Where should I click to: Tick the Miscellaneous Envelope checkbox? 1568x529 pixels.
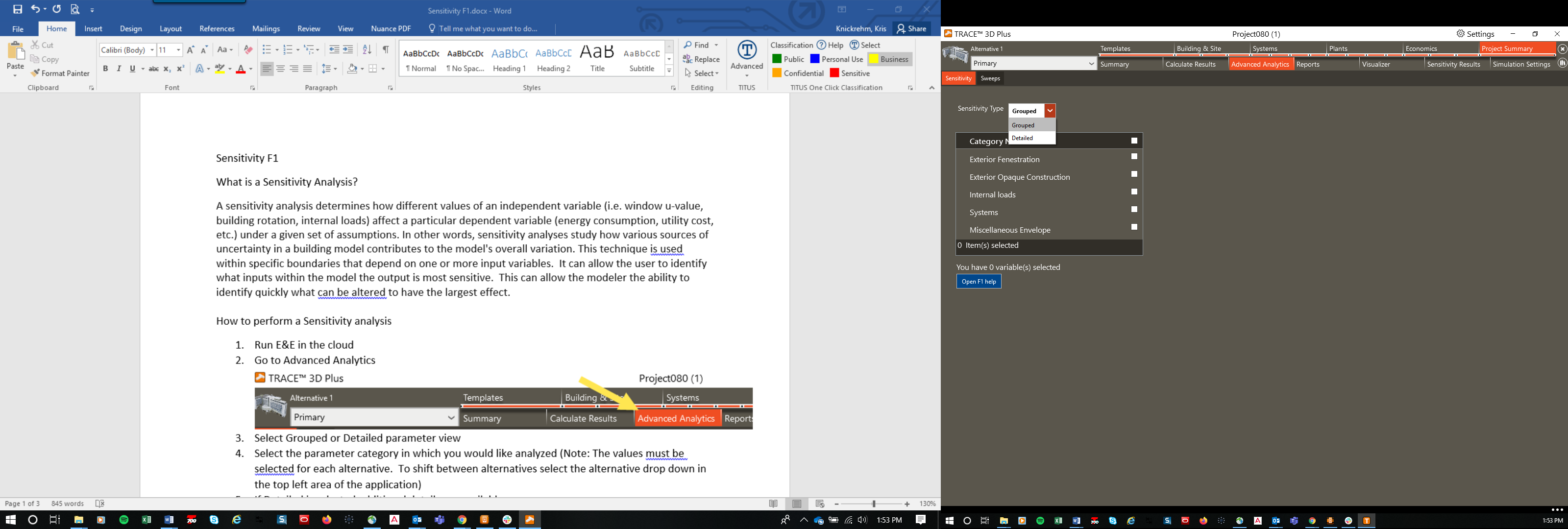click(x=1134, y=228)
